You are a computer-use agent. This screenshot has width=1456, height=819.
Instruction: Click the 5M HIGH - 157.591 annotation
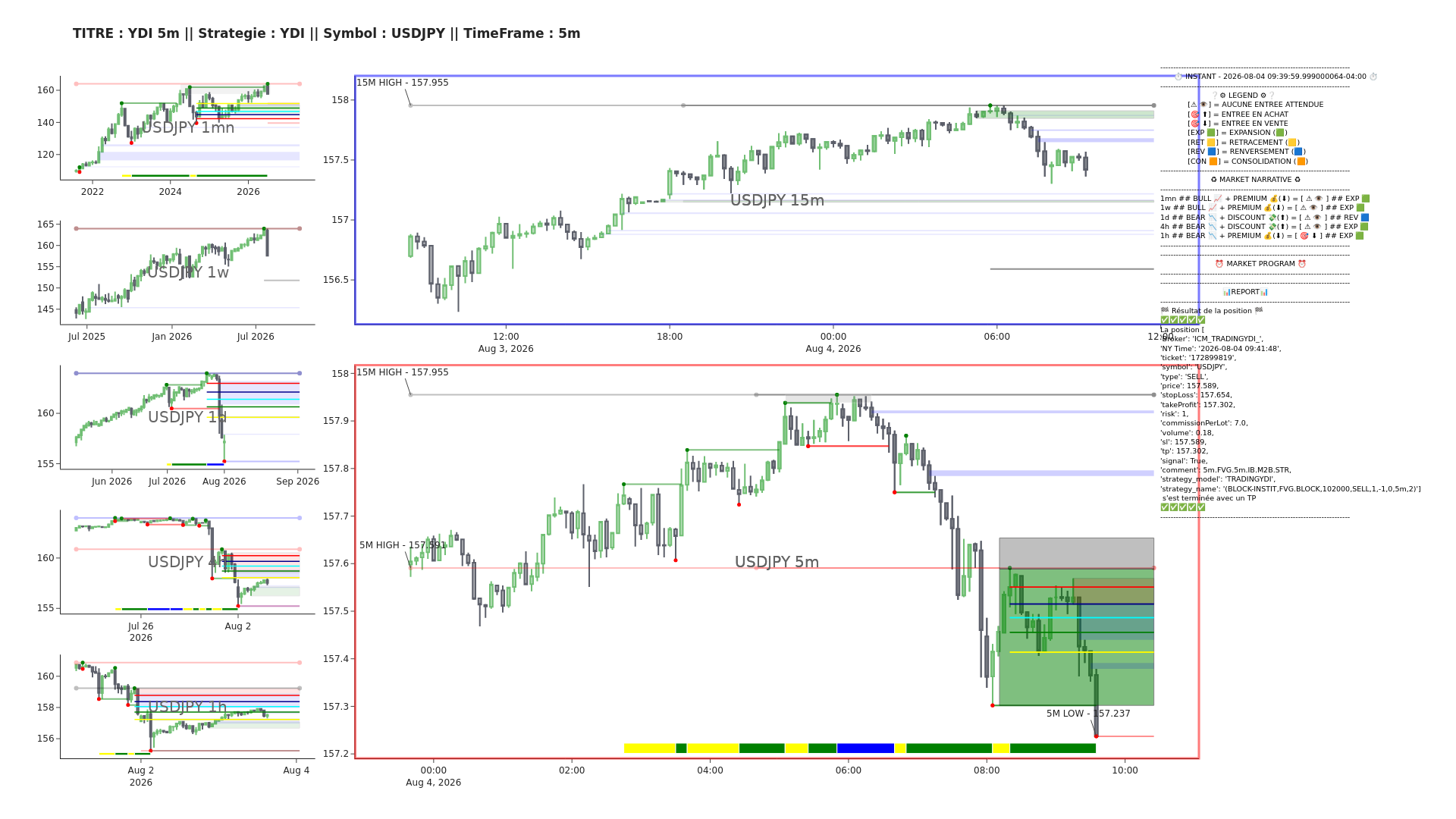403,545
